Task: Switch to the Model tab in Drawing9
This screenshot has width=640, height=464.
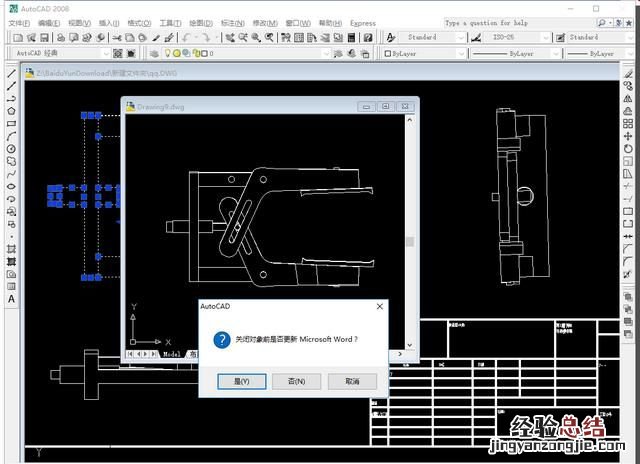Action: point(172,353)
